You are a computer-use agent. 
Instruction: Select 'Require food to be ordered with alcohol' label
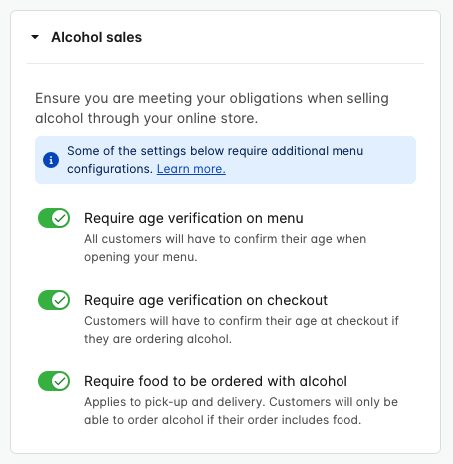[x=215, y=381]
